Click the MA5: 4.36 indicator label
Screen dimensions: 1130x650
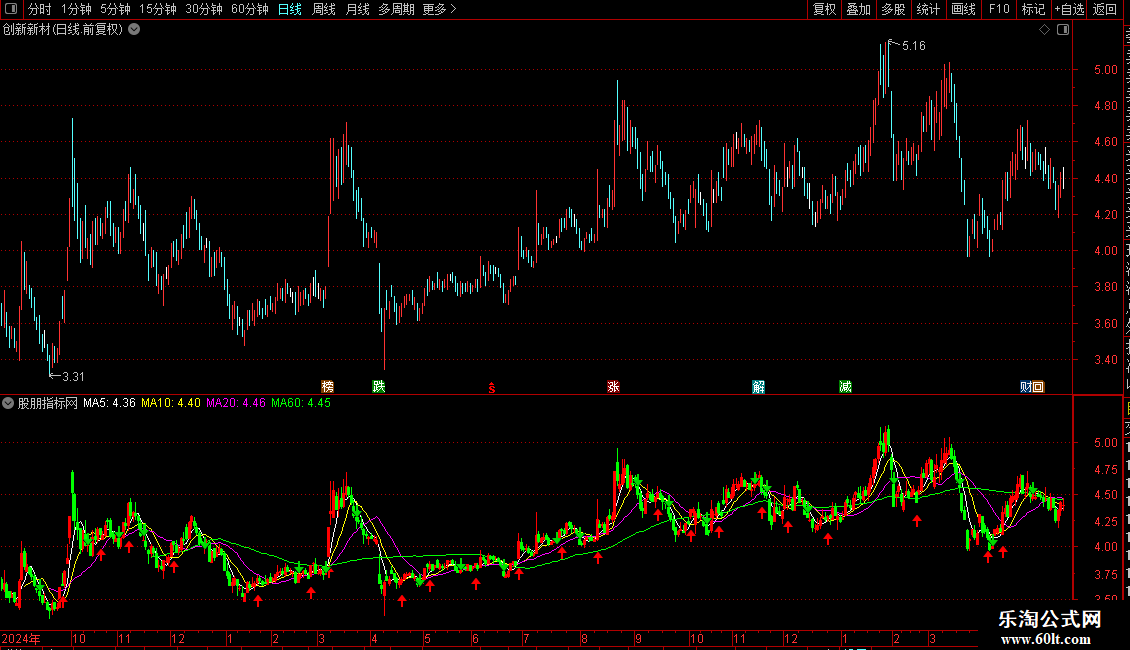click(x=109, y=404)
